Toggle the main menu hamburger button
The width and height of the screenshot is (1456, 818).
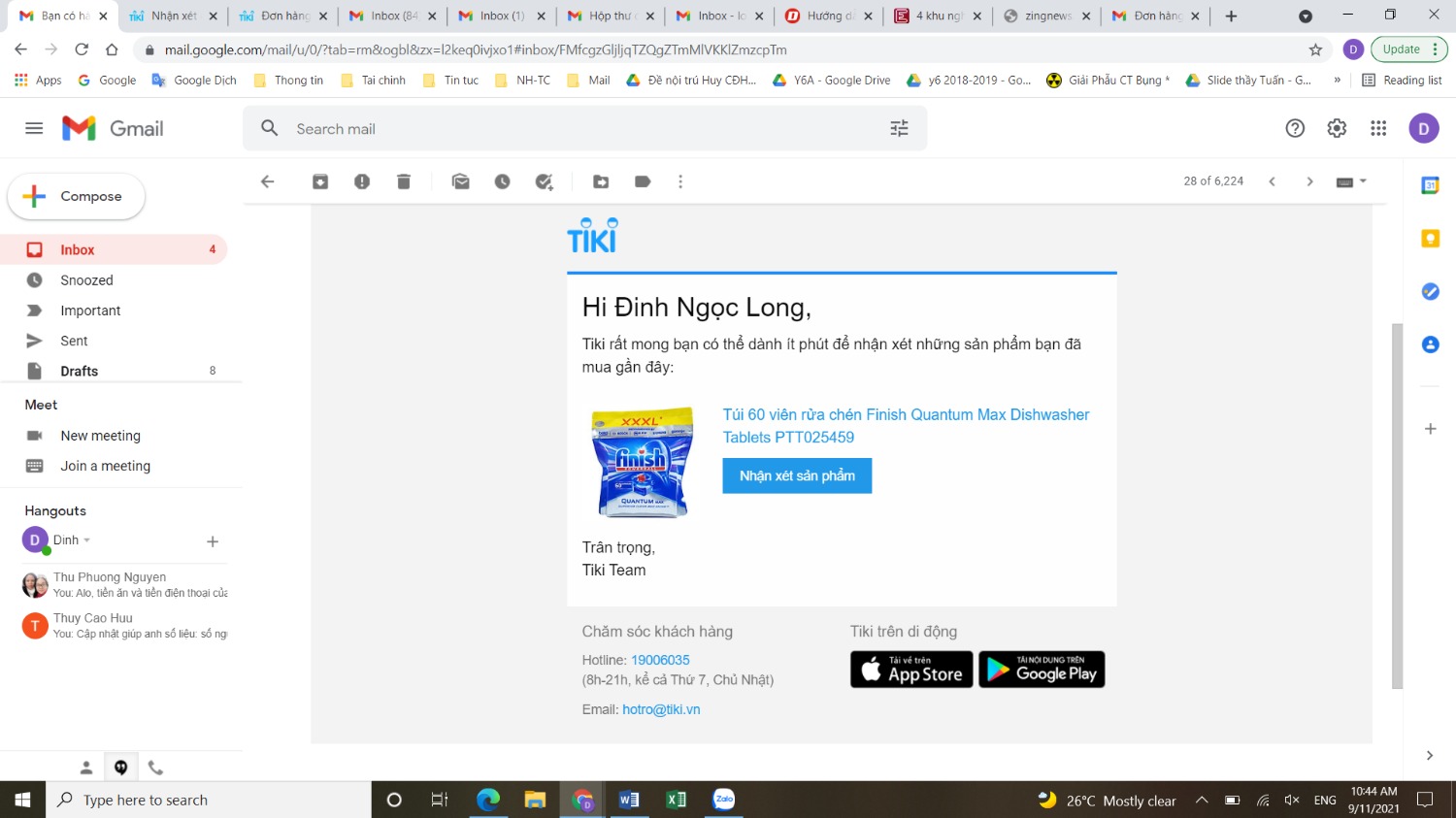coord(34,128)
